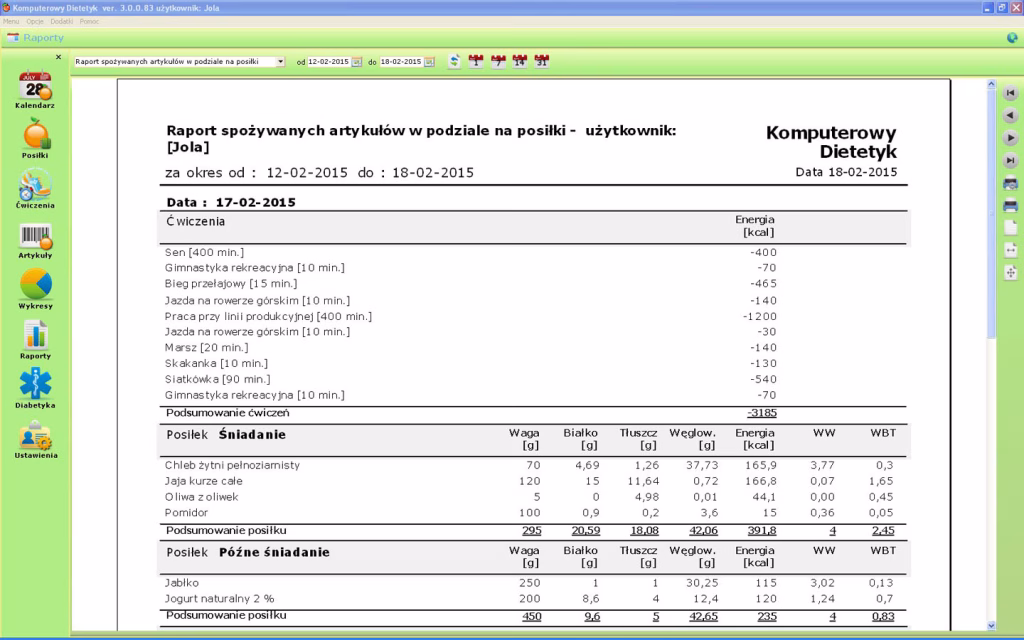
Task: Jump to first report page
Action: tap(1010, 93)
